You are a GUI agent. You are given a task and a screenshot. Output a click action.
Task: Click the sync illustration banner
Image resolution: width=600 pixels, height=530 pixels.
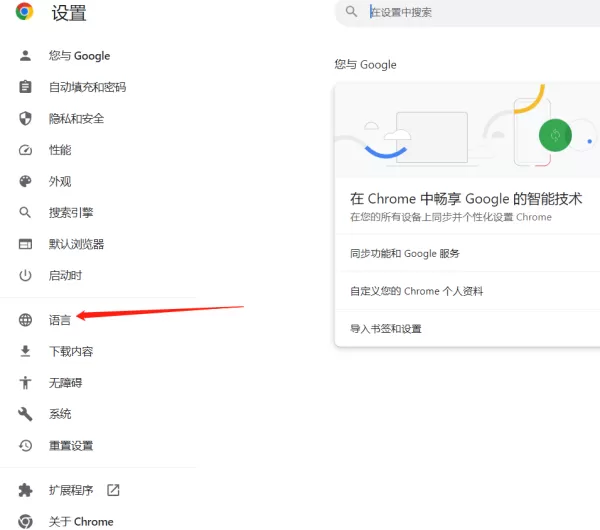coord(468,130)
